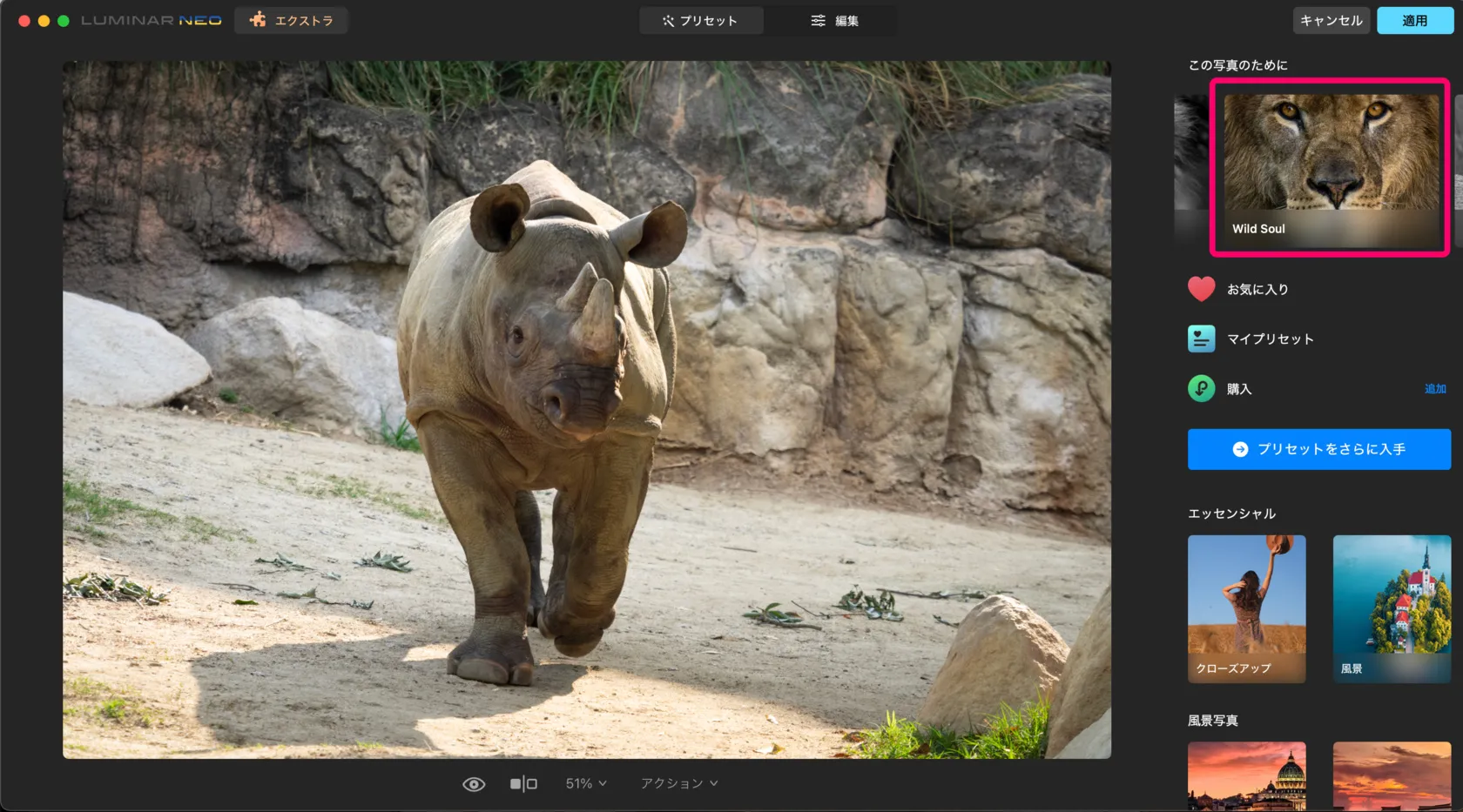
Task: Select the orange sunset sky preset thumbnail
Action: [x=1391, y=775]
